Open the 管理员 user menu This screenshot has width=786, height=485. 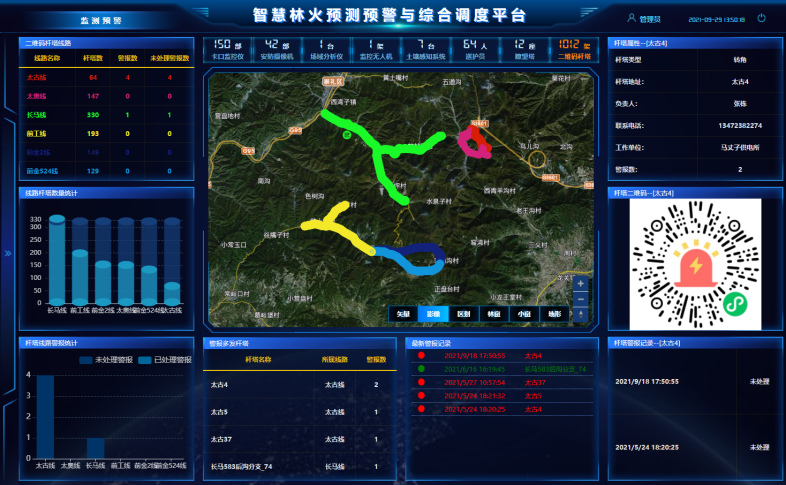[650, 18]
